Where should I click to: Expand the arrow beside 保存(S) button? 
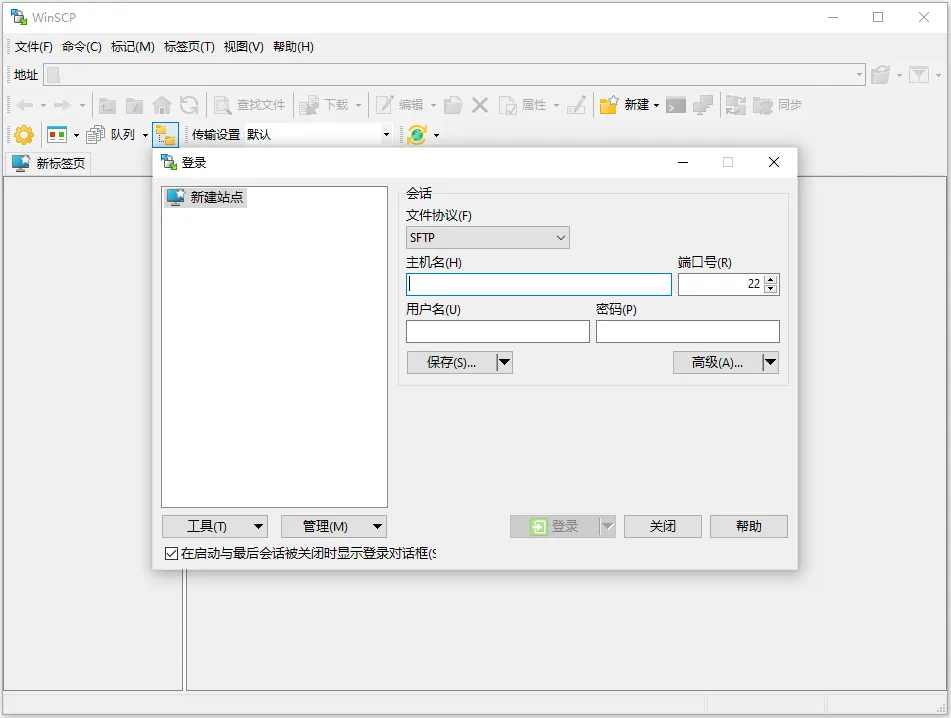(505, 363)
